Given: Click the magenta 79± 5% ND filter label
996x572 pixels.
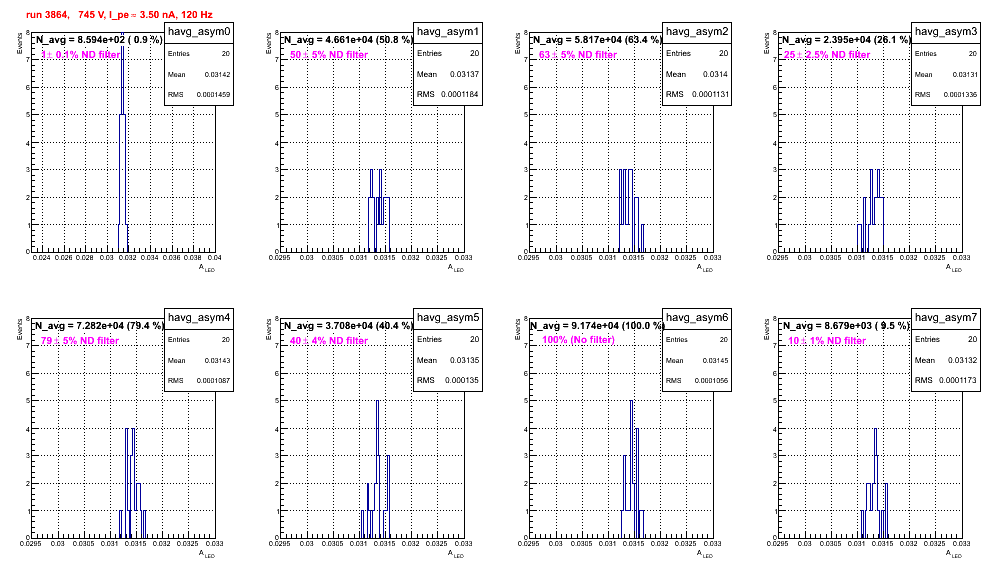Looking at the screenshot, I should click(80, 341).
